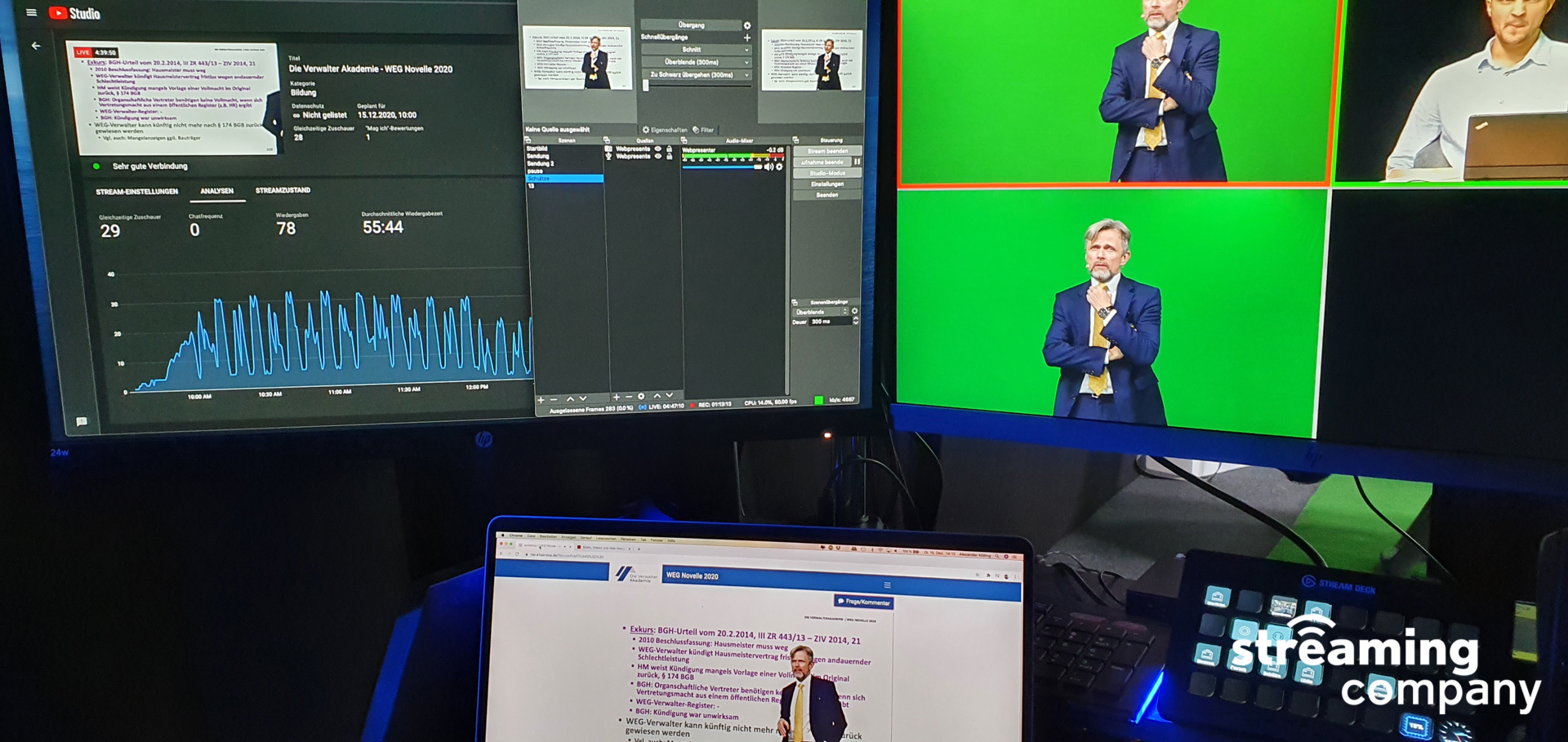Click Stream beenden in Steuerung
The image size is (1568, 742).
pos(827,151)
